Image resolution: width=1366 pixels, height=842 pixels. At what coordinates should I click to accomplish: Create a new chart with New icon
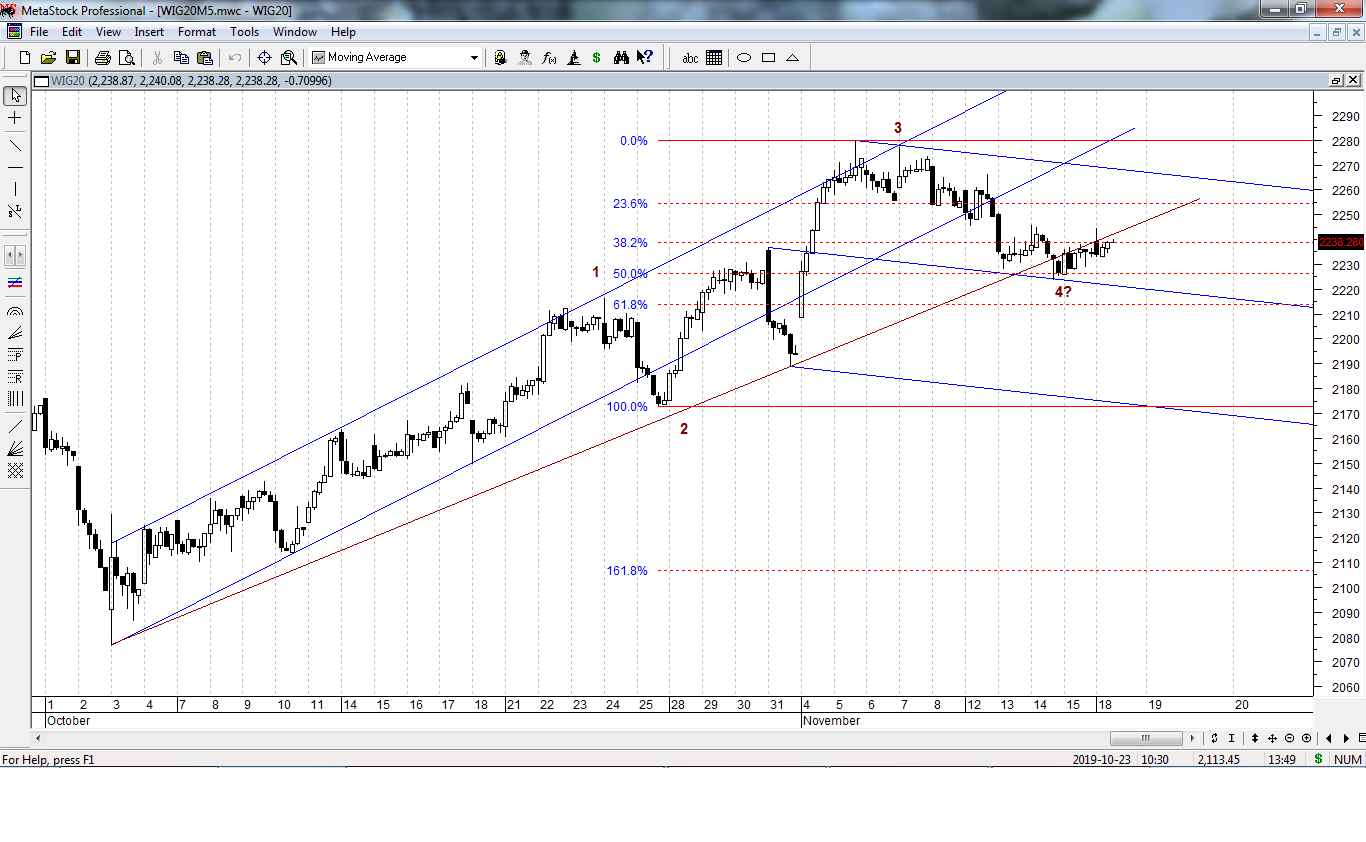(x=25, y=58)
